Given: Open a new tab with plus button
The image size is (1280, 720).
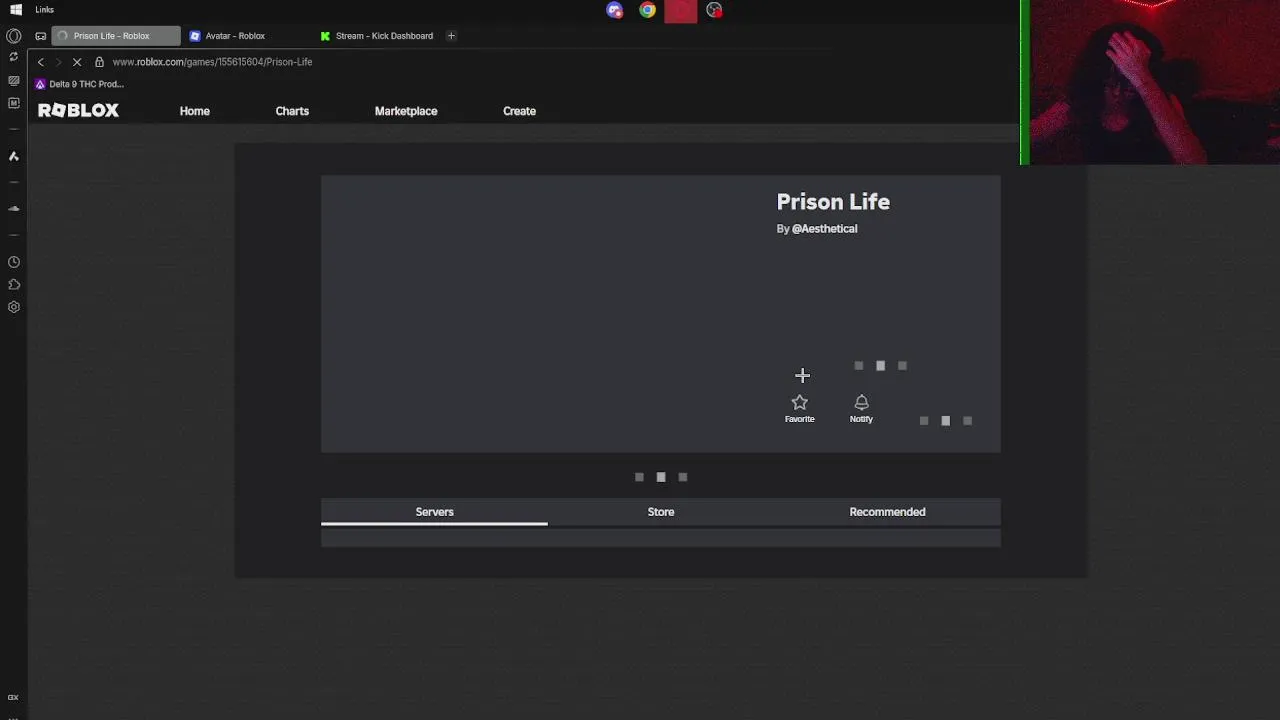Looking at the screenshot, I should point(451,36).
